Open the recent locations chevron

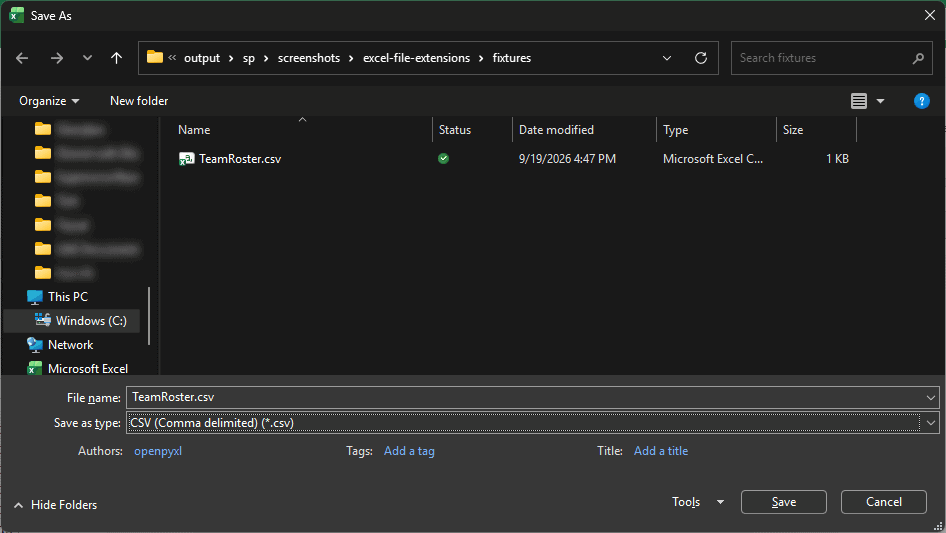tap(87, 58)
